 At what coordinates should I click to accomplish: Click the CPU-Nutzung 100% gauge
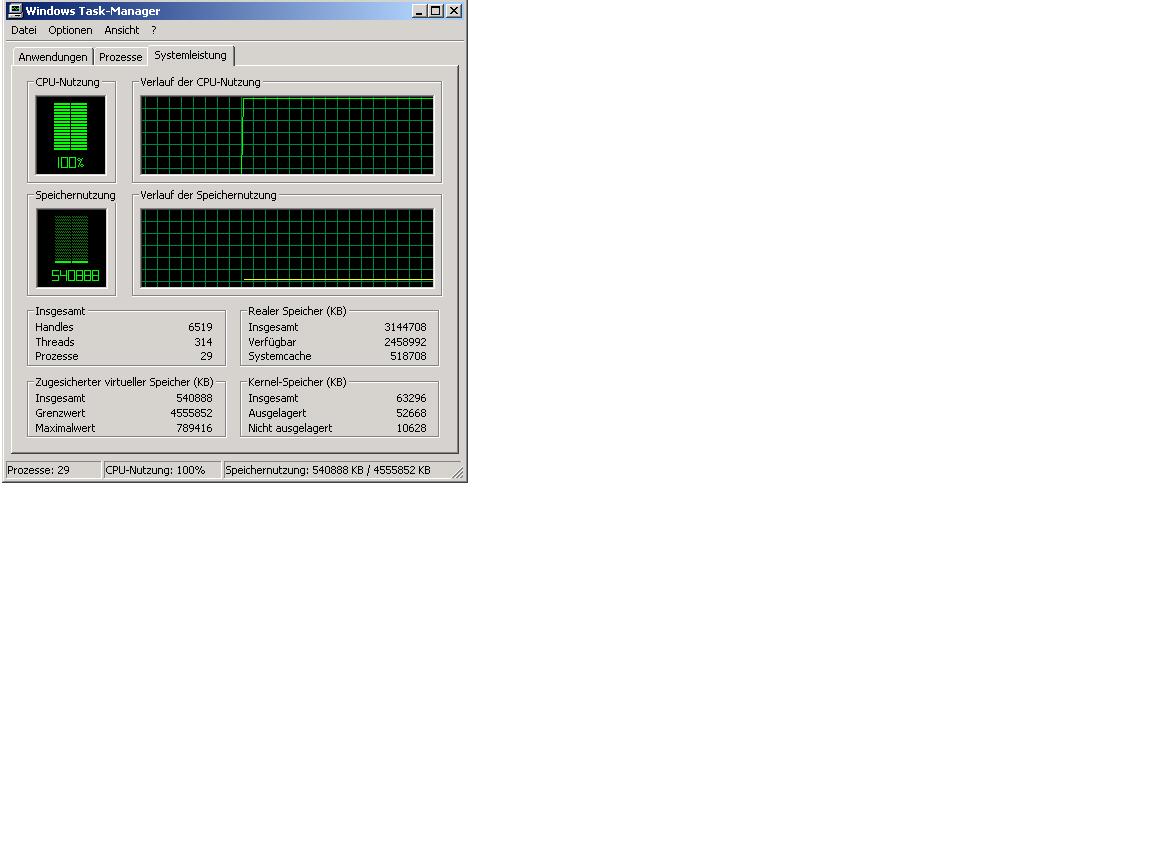pyautogui.click(x=71, y=134)
